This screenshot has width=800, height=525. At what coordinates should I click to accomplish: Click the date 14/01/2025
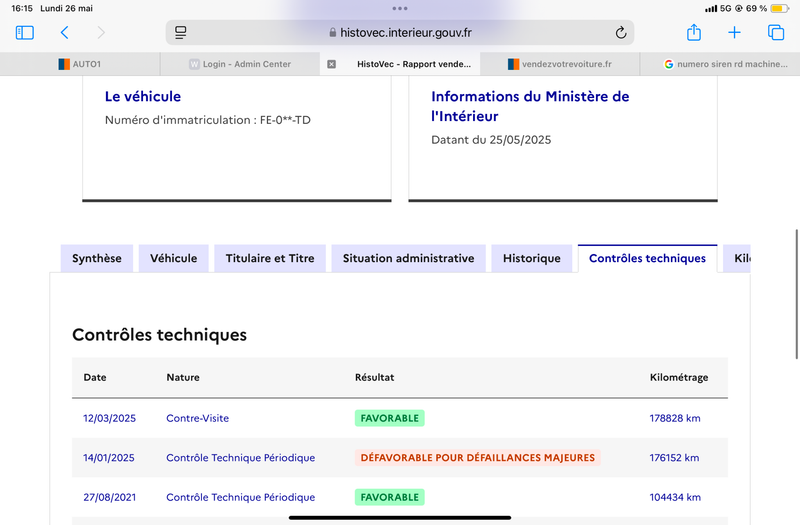109,458
